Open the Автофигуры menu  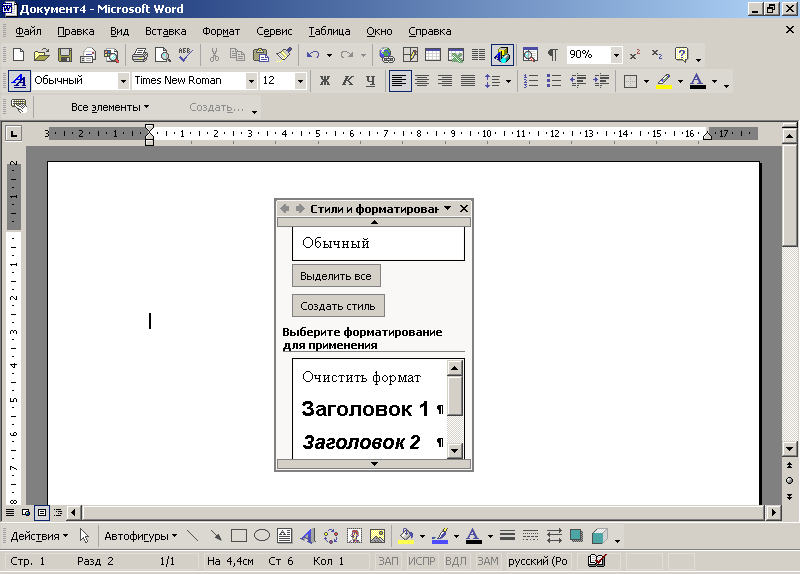coord(141,536)
